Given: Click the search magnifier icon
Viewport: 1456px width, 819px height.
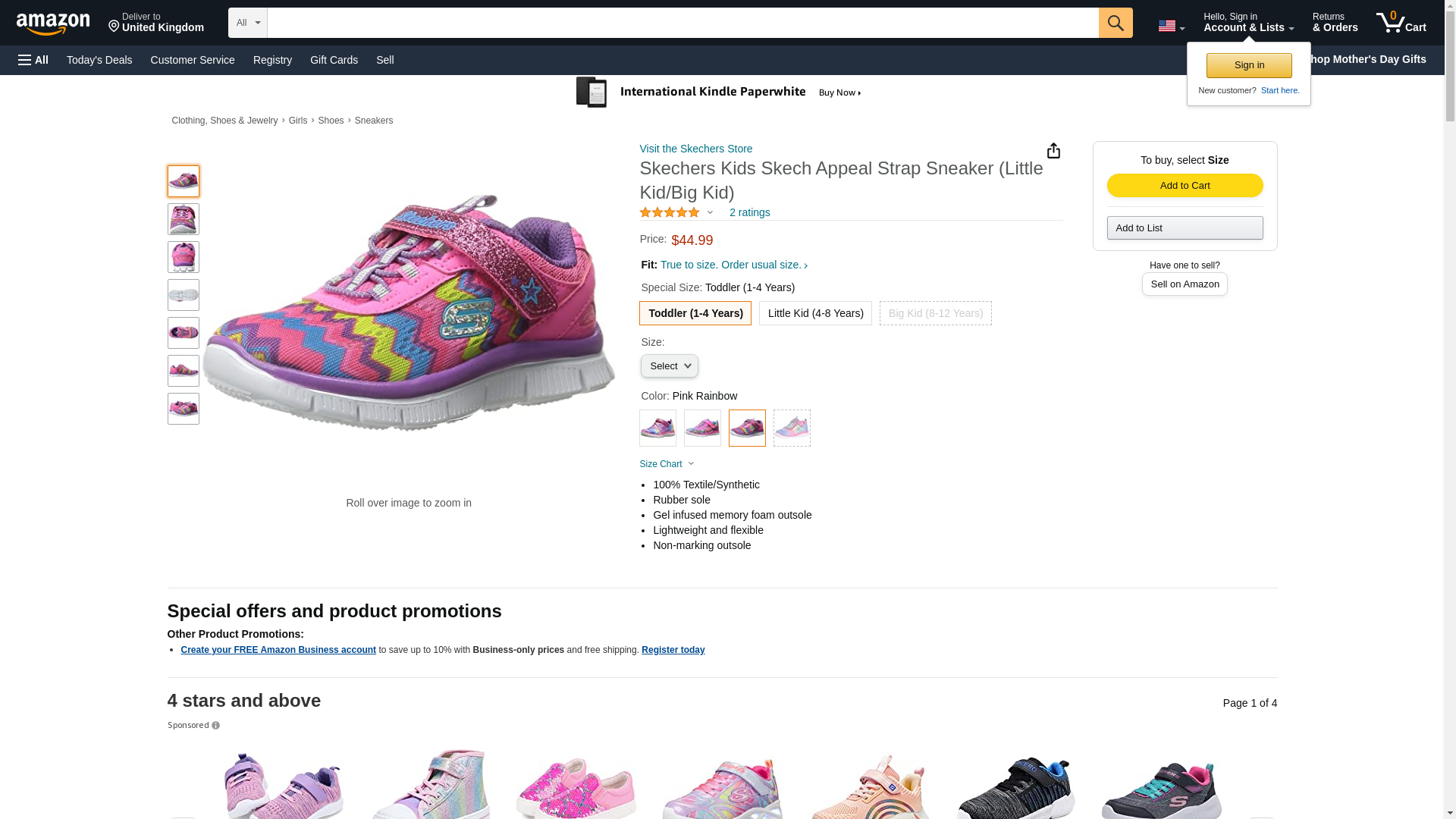Looking at the screenshot, I should tap(1115, 23).
